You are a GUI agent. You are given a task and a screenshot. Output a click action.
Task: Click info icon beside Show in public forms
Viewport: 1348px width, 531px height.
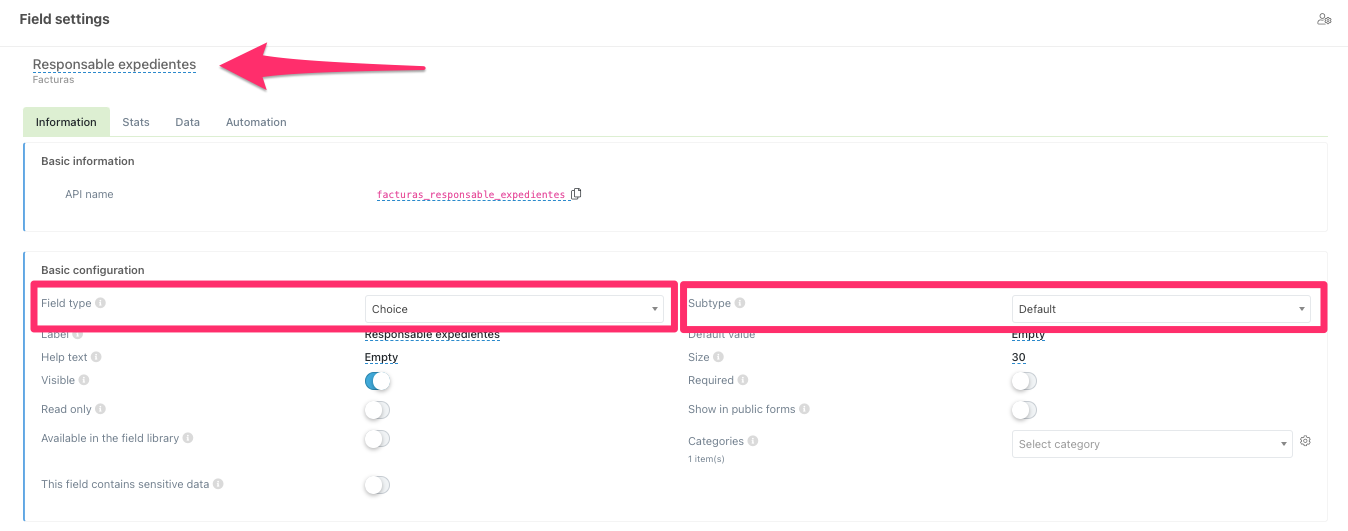(805, 409)
